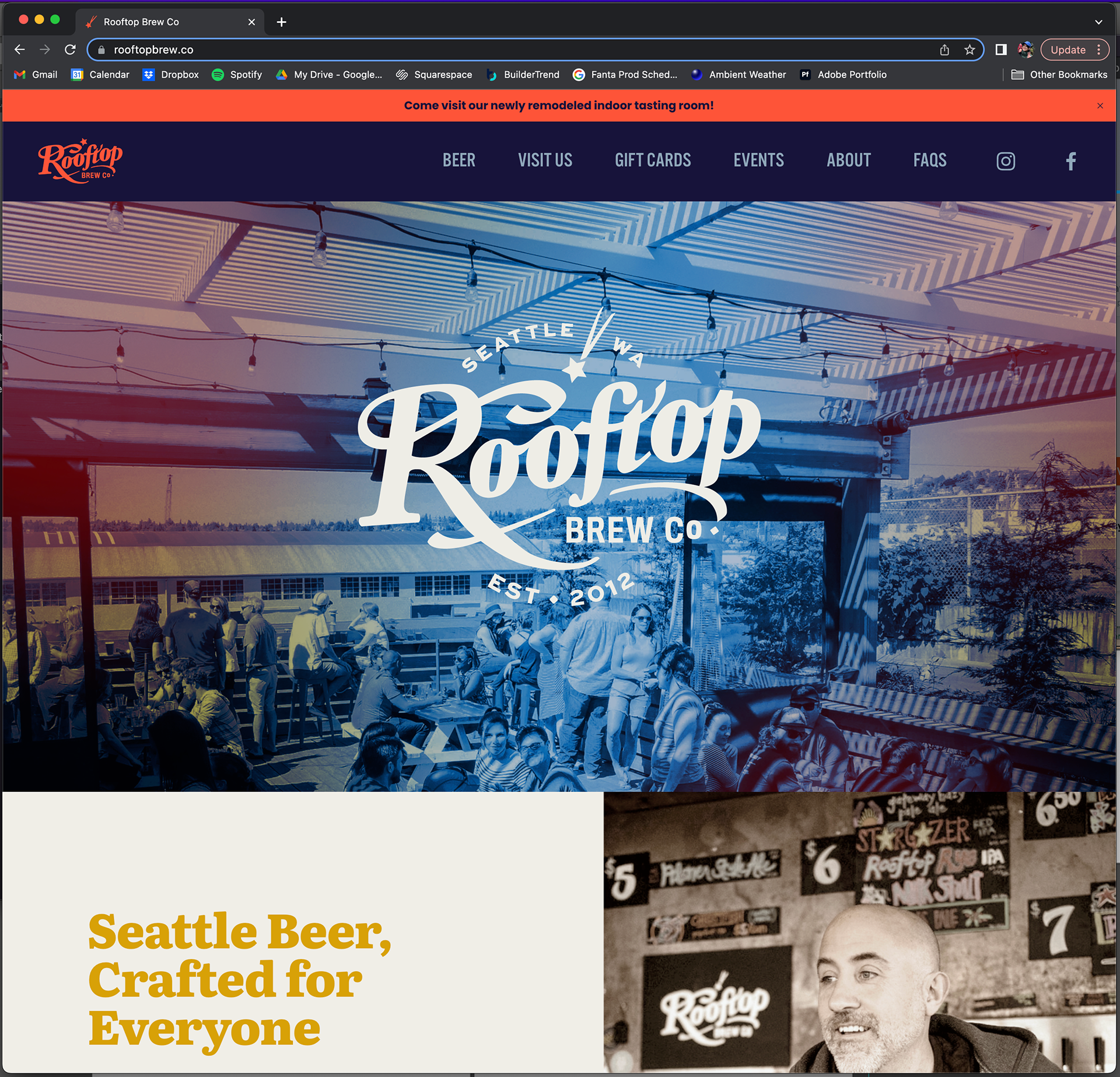Open the EVENTS navigation item

(x=758, y=160)
